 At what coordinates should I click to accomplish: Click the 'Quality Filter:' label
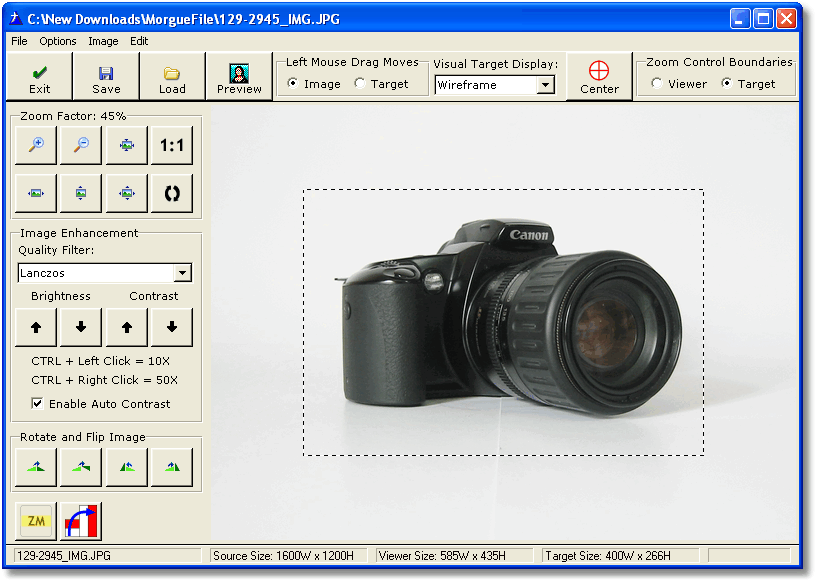pos(56,250)
